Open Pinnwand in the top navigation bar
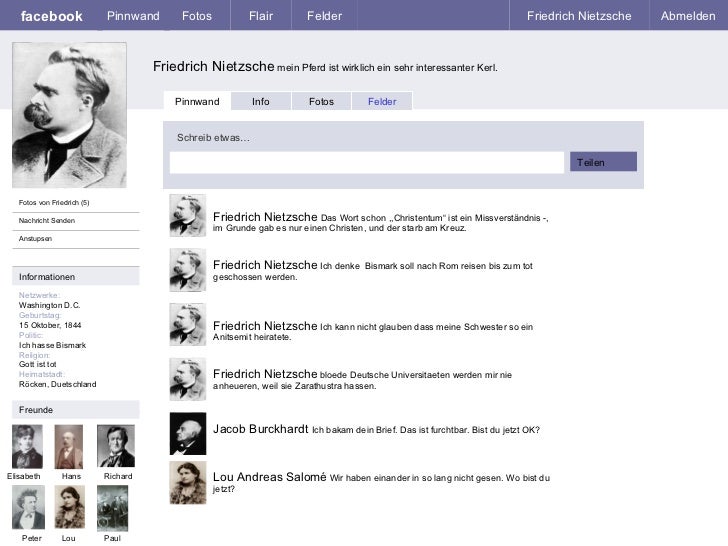Image resolution: width=728 pixels, height=546 pixels. pos(133,16)
